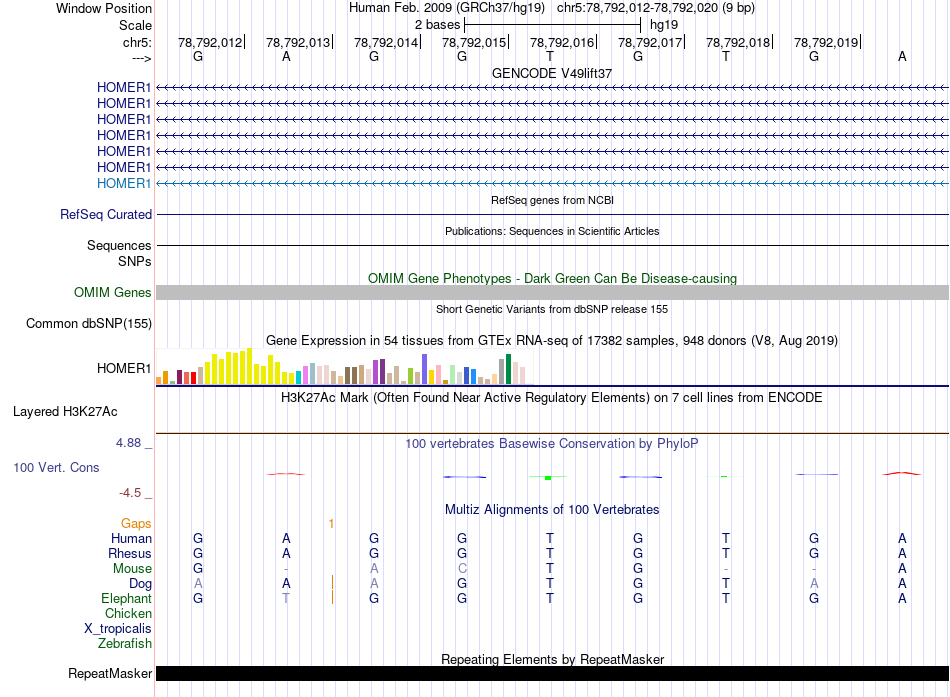The height and width of the screenshot is (697, 950).
Task: Select the Elephant alignment row label
Action: pyautogui.click(x=126, y=598)
